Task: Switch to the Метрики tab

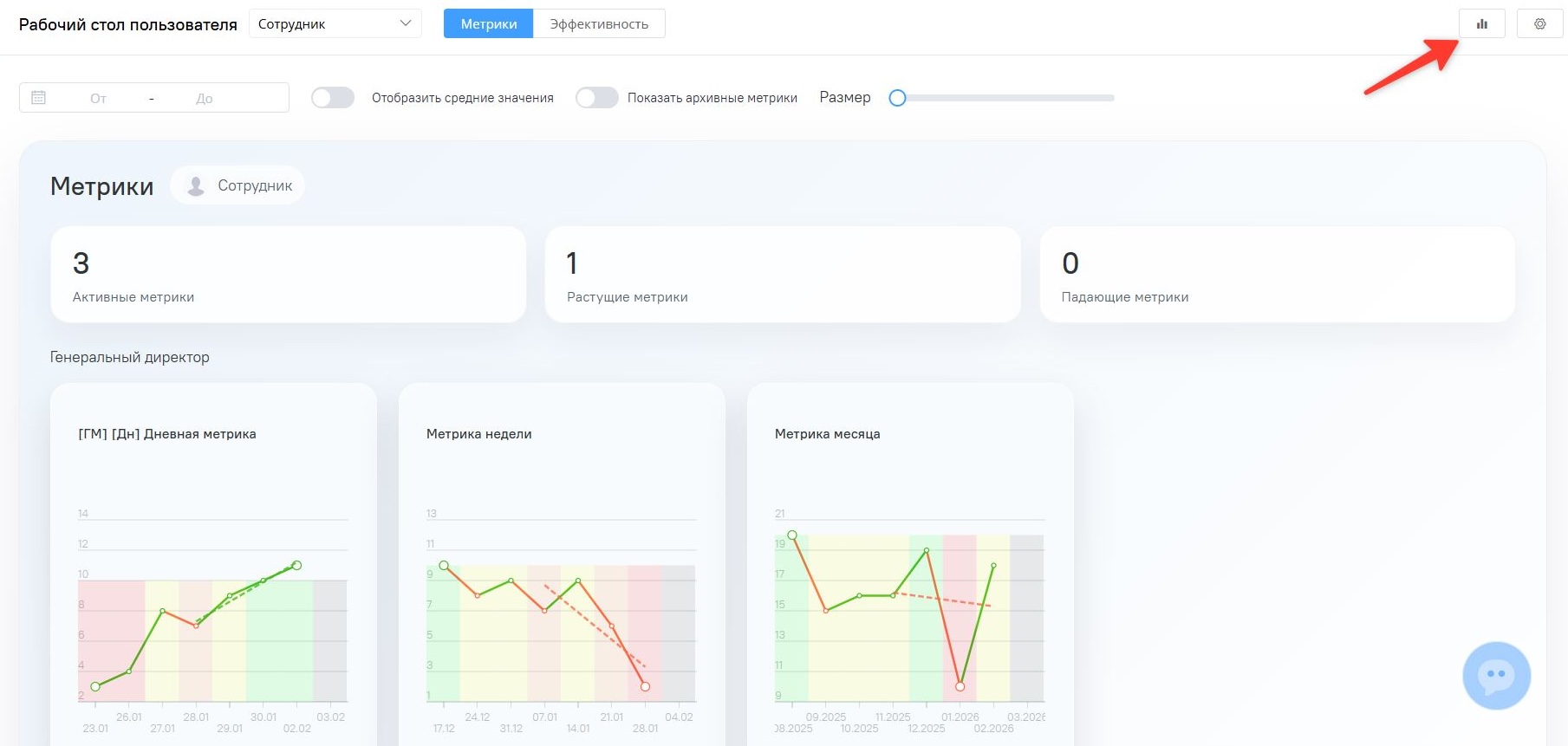Action: 488,24
